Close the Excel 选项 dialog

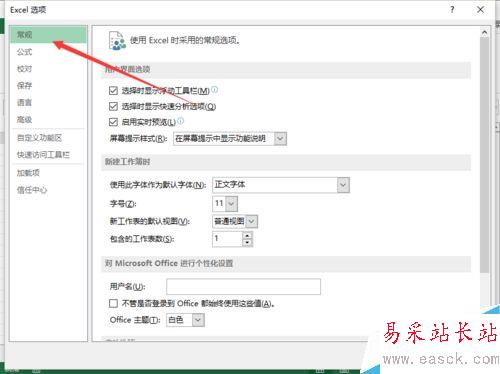click(480, 10)
